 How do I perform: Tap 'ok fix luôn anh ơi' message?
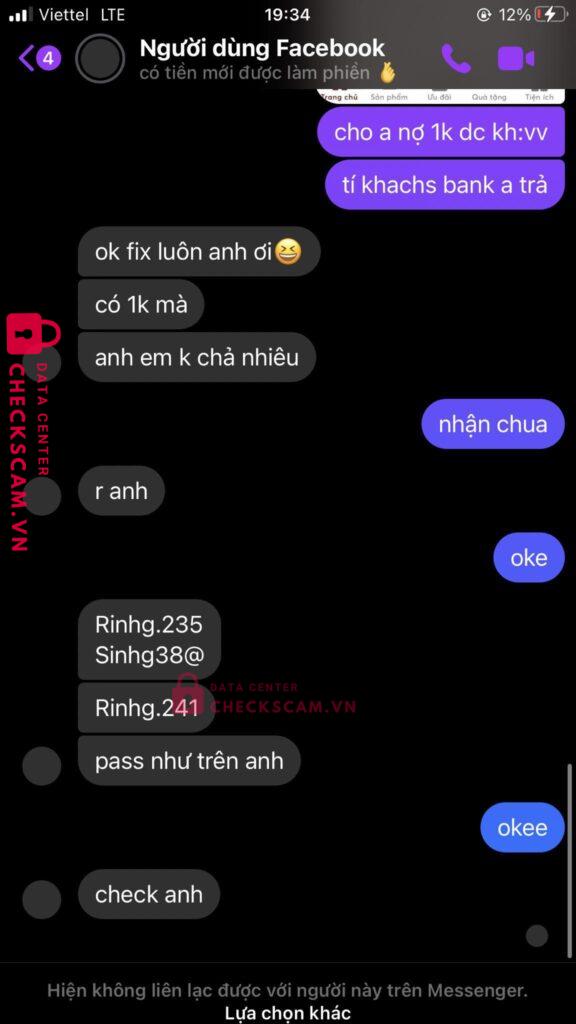[x=199, y=251]
